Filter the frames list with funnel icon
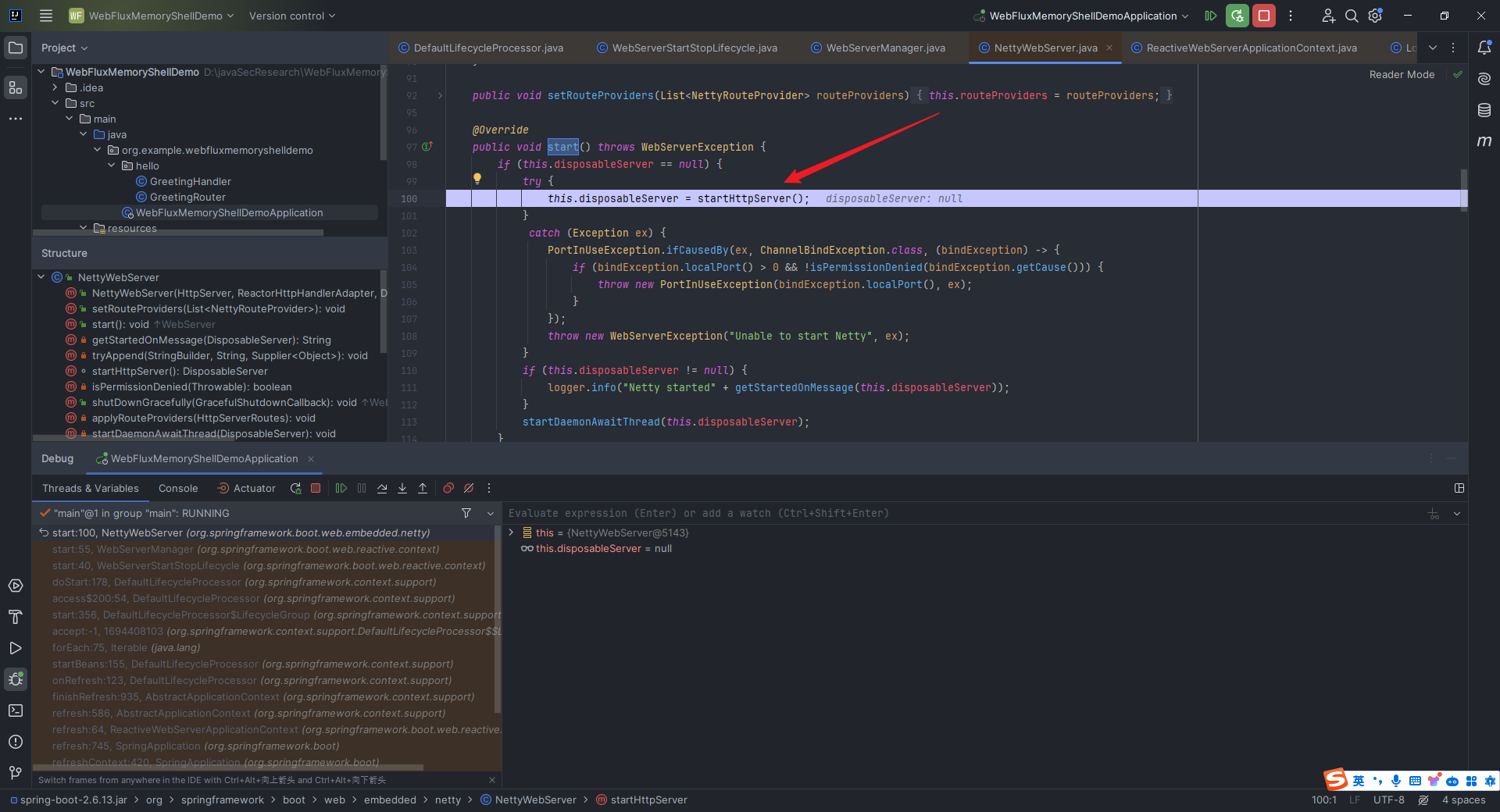The height and width of the screenshot is (812, 1500). pyautogui.click(x=466, y=513)
